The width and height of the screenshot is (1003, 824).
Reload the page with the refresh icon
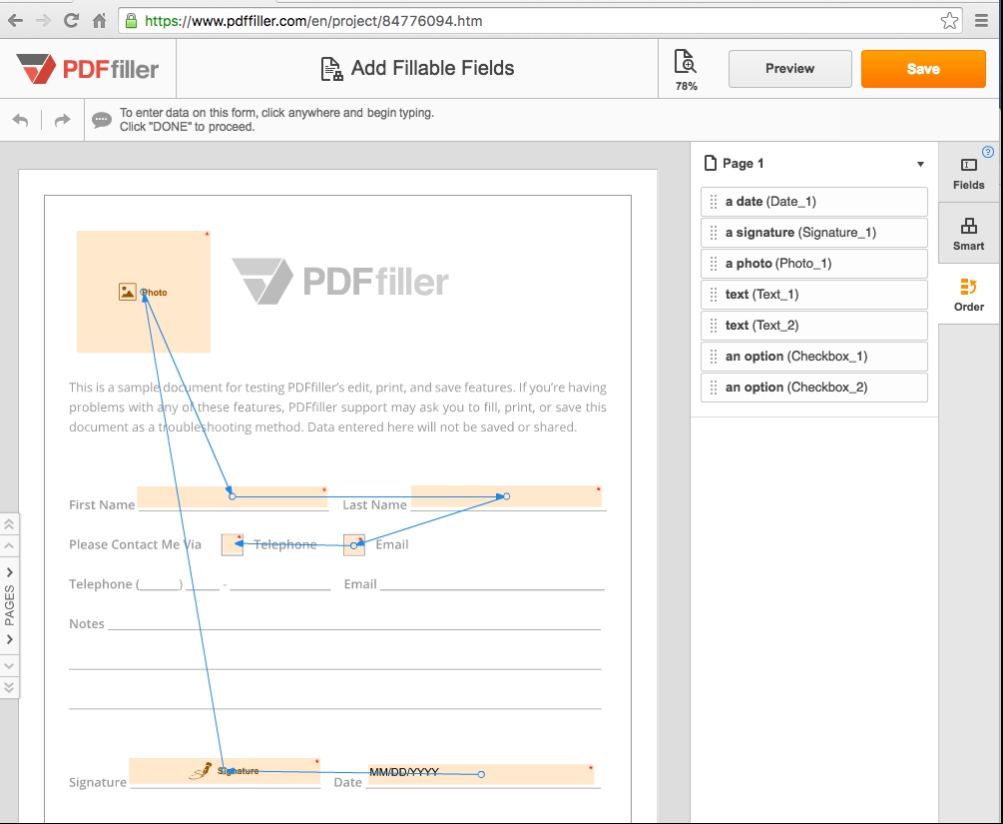tap(71, 20)
